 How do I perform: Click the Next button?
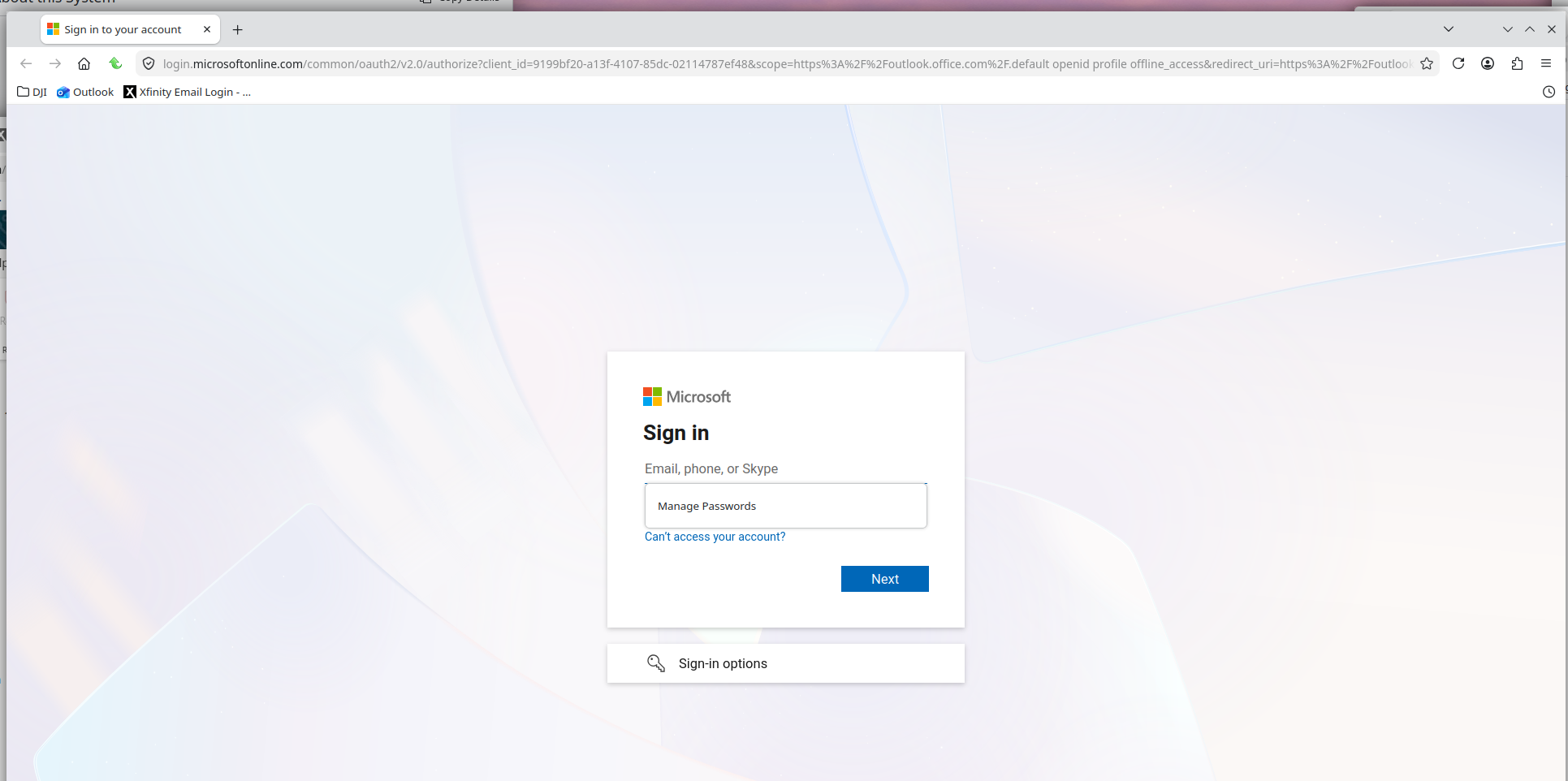[885, 579]
